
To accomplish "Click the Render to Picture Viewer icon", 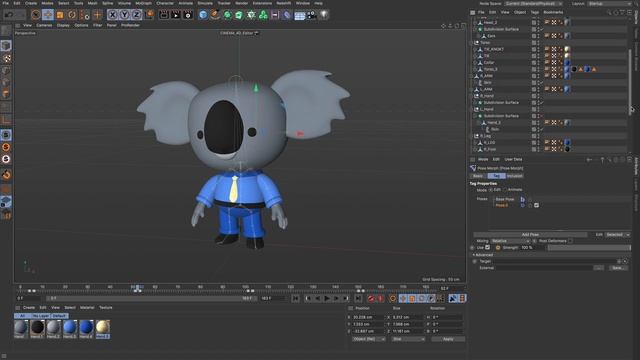I will coord(176,15).
